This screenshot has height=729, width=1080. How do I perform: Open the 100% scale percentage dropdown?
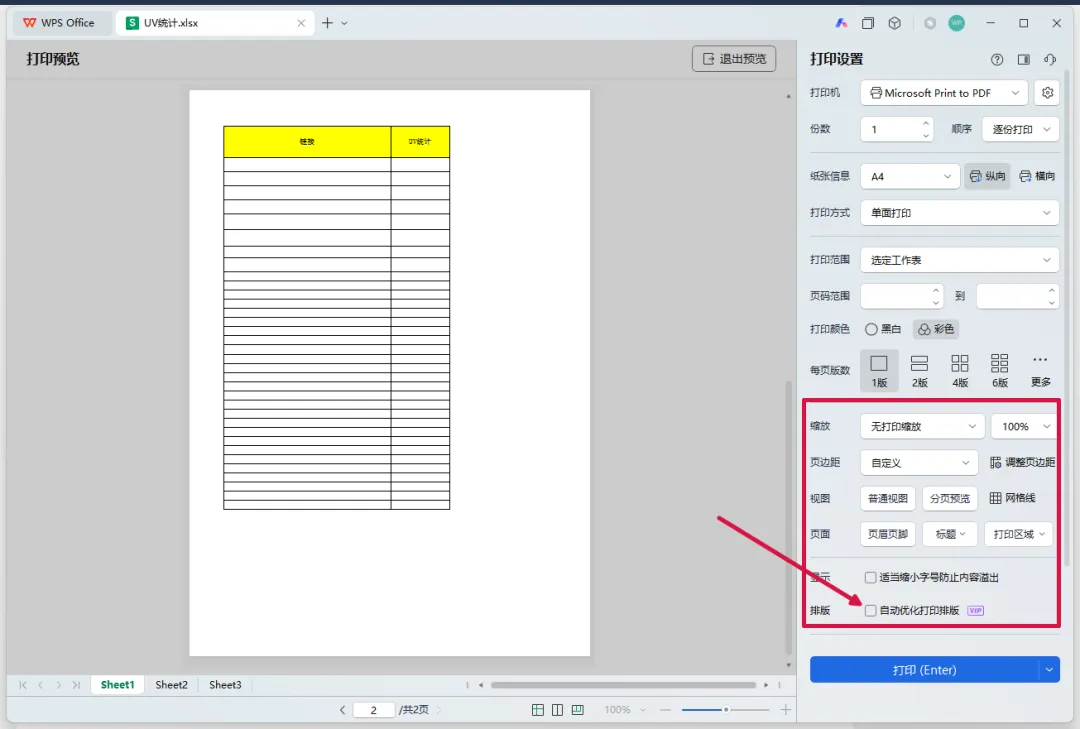pos(1024,427)
